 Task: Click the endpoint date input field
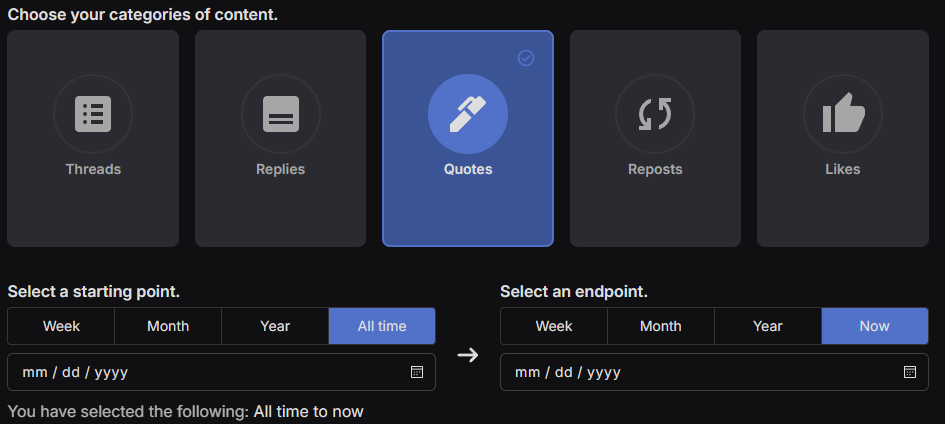[x=700, y=372]
